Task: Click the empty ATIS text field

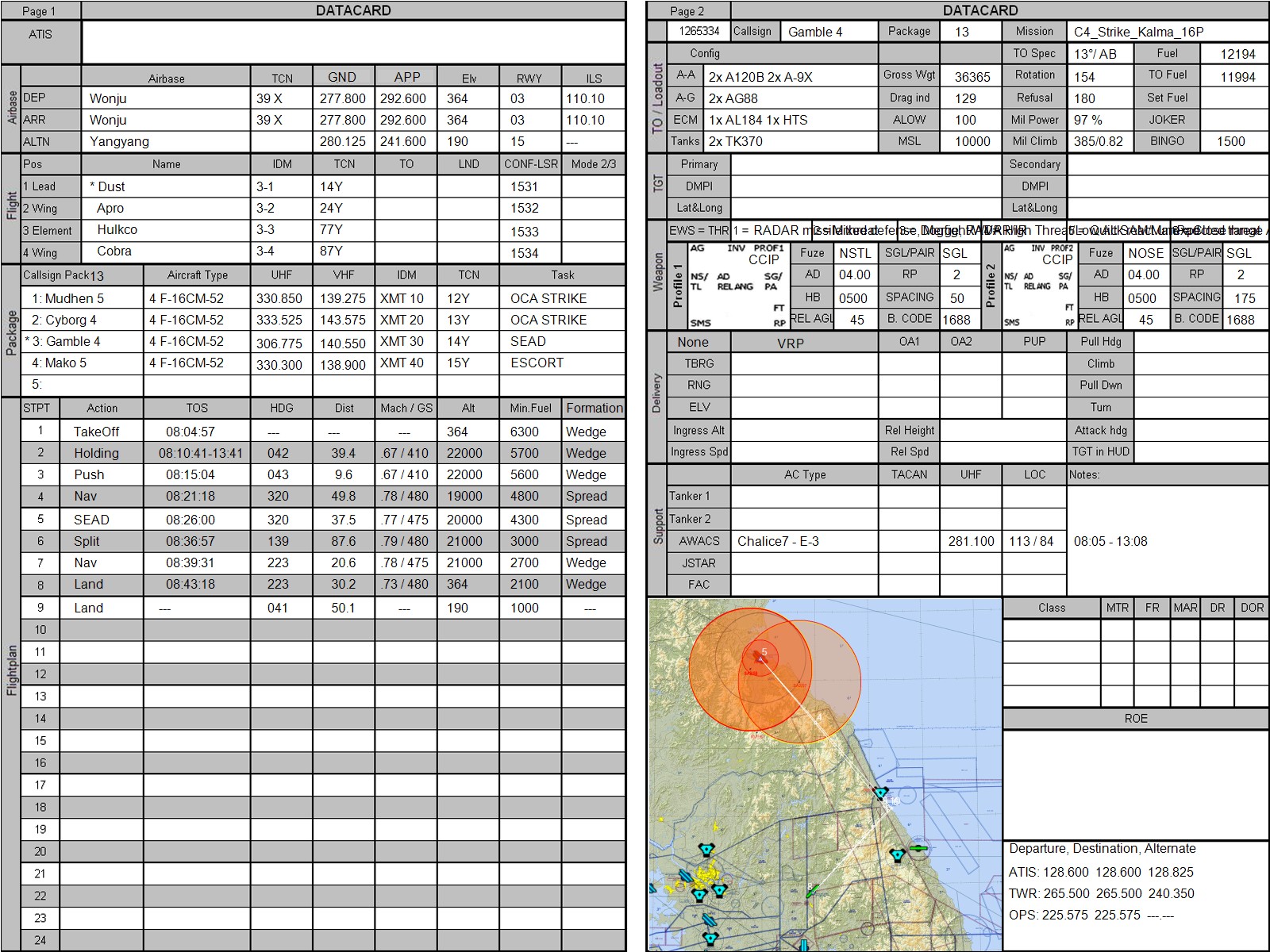Action: (353, 42)
